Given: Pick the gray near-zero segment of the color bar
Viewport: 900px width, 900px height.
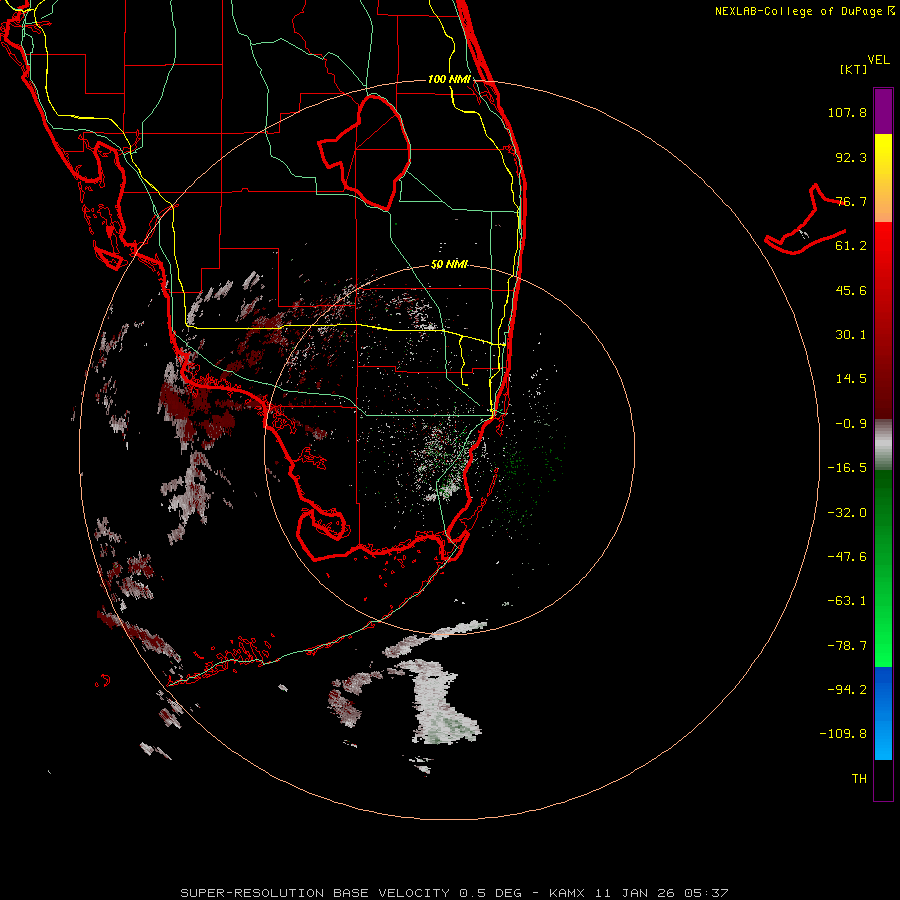Looking at the screenshot, I should [883, 445].
